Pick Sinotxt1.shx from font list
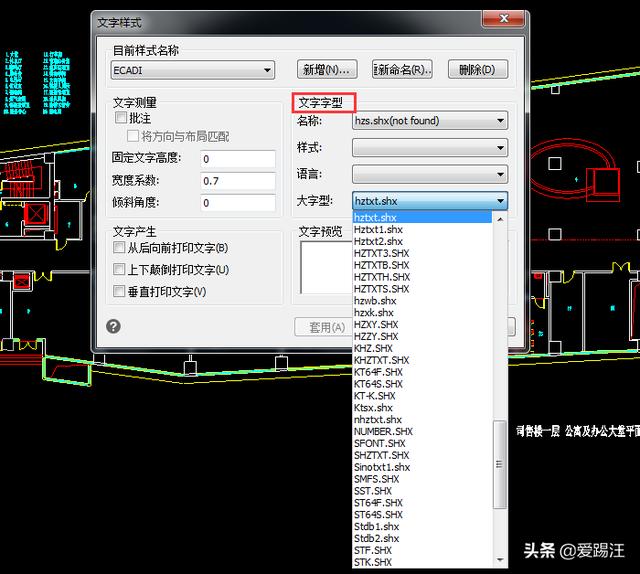The height and width of the screenshot is (574, 640). [x=422, y=467]
